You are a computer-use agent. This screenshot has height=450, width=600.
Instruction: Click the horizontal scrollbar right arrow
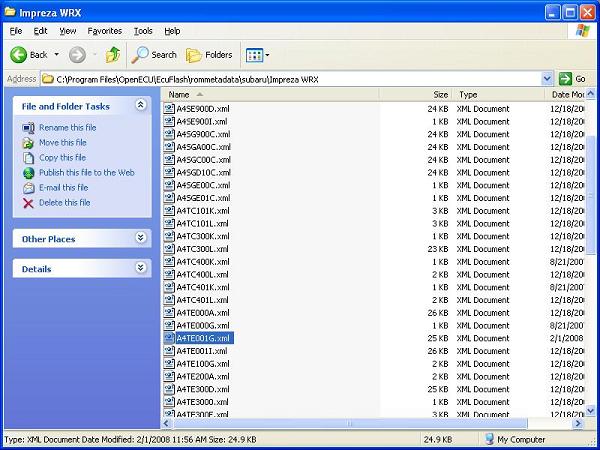pyautogui.click(x=578, y=423)
